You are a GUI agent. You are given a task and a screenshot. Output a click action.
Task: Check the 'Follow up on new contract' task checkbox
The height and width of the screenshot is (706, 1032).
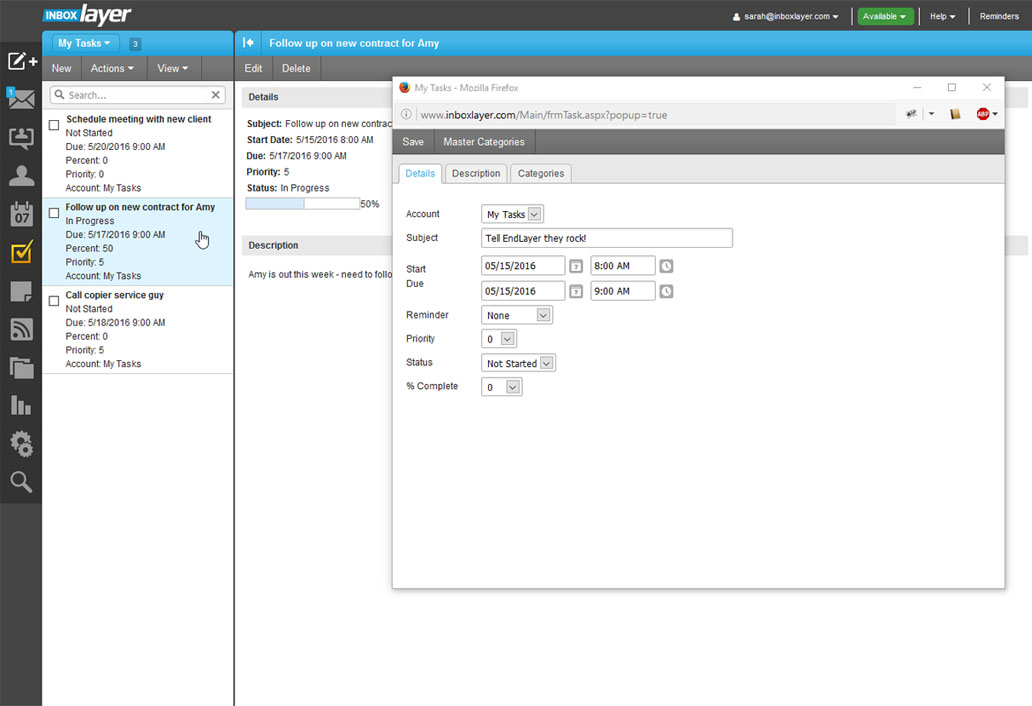tap(54, 213)
